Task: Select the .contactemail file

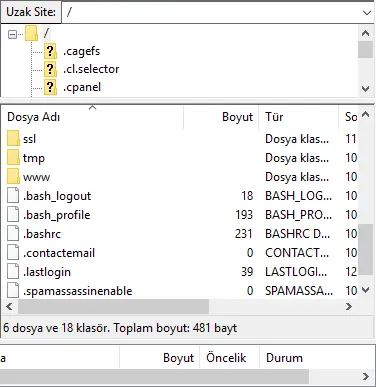Action: pos(180,253)
